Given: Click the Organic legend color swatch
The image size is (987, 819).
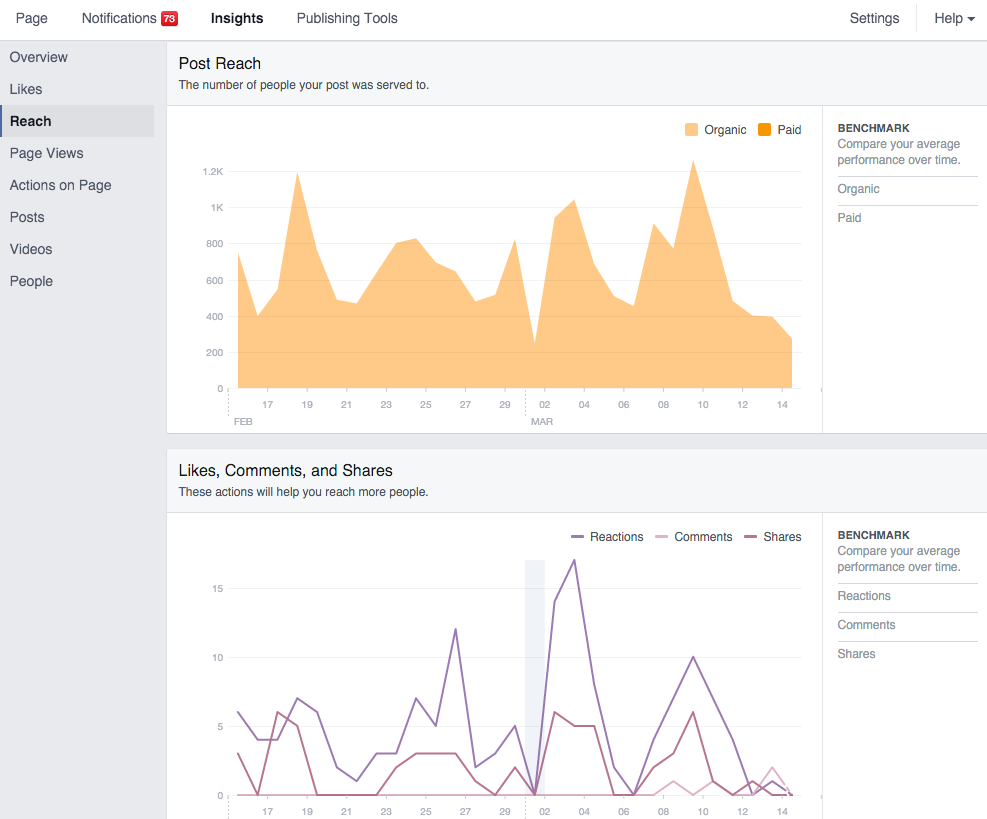Looking at the screenshot, I should click(x=691, y=130).
